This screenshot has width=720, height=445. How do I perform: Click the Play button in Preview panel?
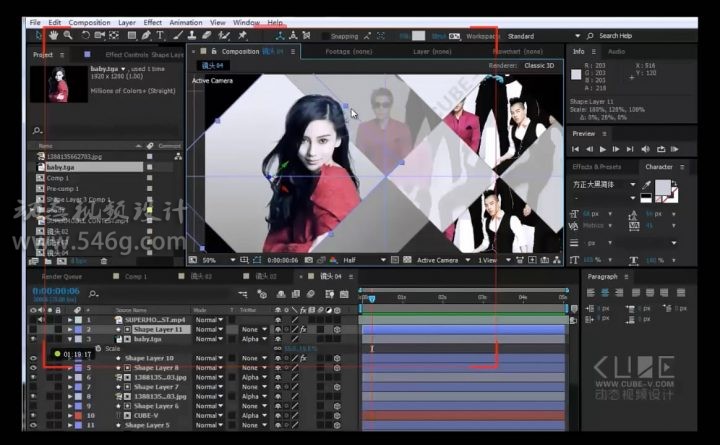(602, 149)
